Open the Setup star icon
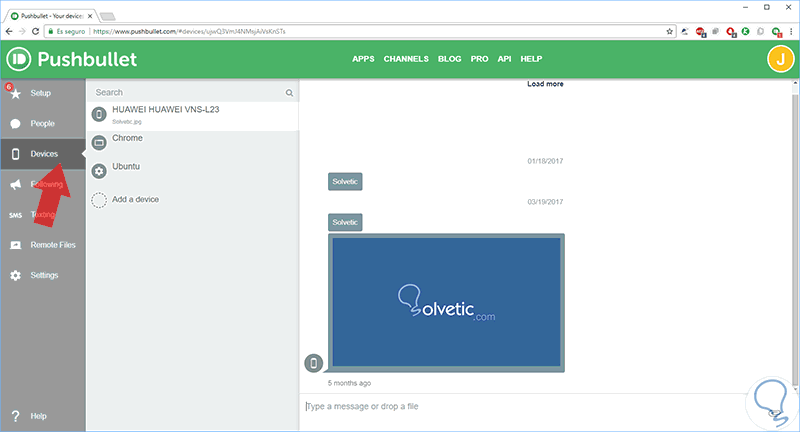800x432 pixels. point(16,94)
